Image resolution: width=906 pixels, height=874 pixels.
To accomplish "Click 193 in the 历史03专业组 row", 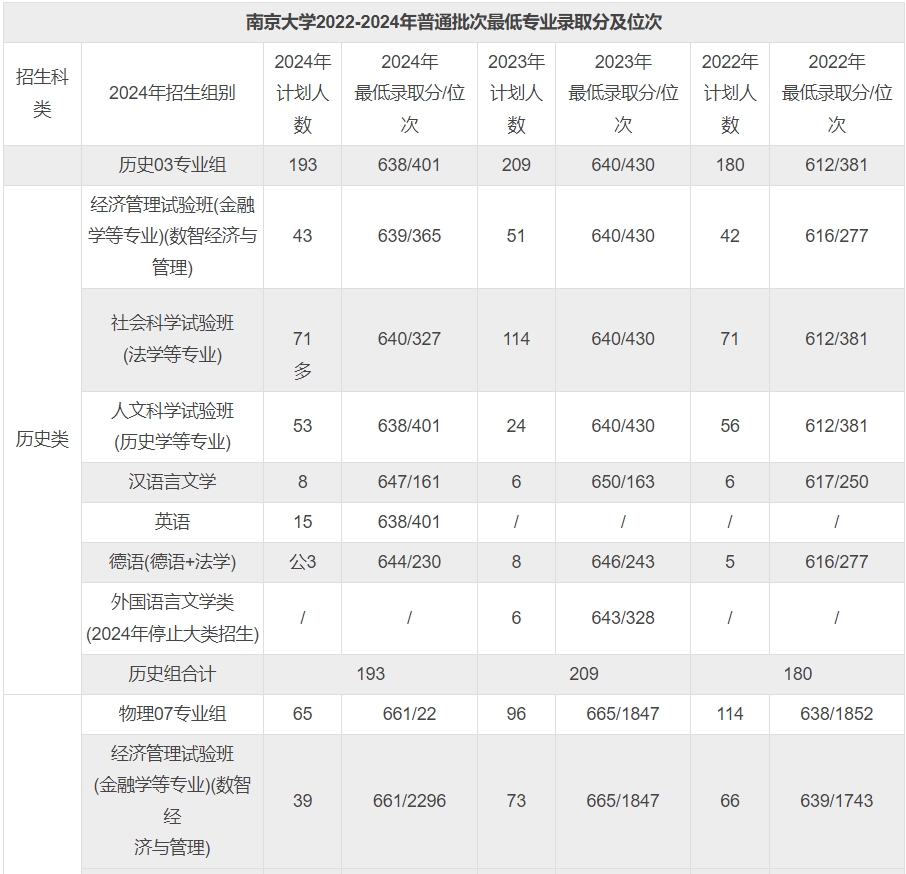I will point(302,165).
